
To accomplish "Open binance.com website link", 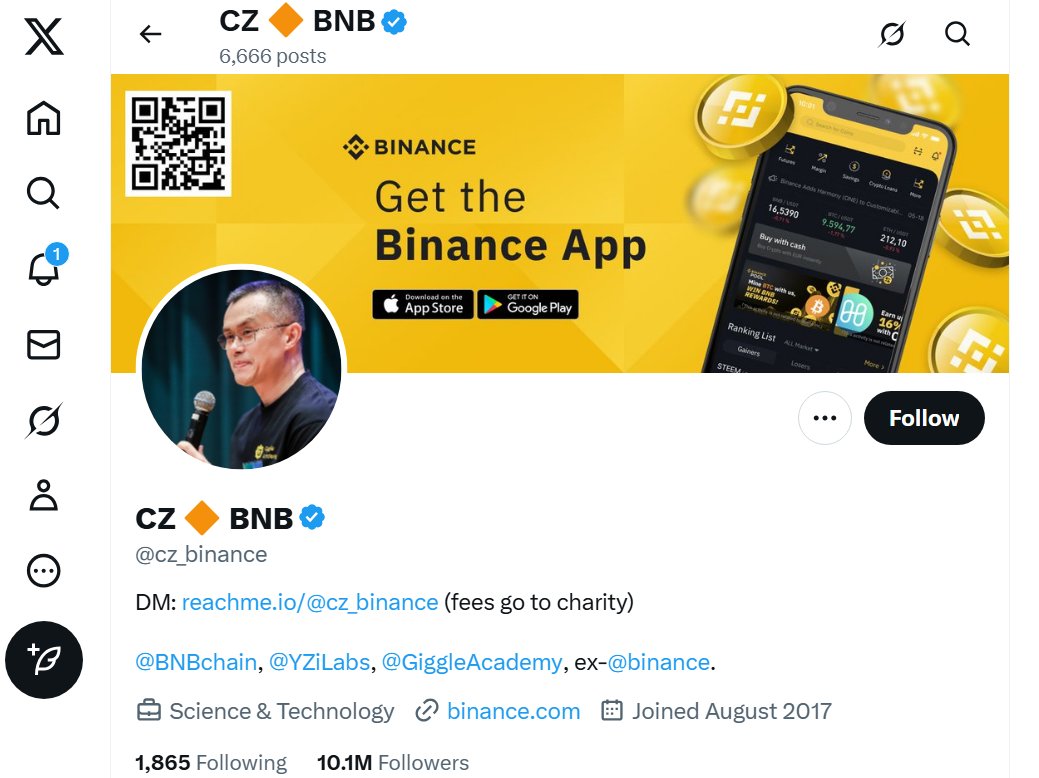I will [514, 711].
